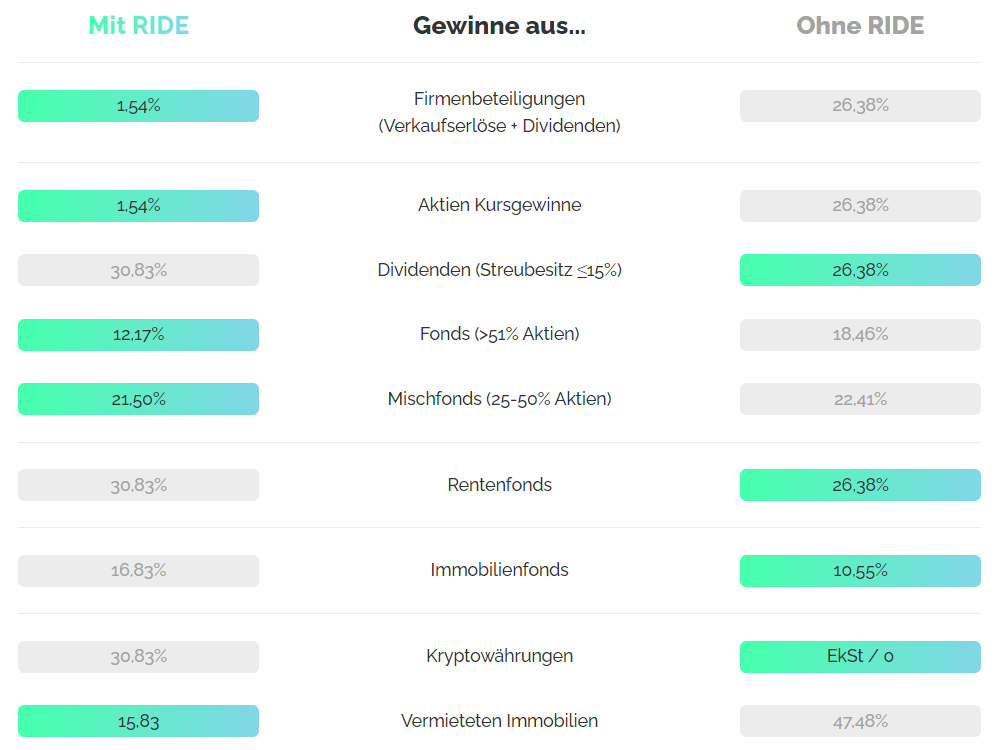
Task: Click the highlighted 26,38% bar for Dividenden
Action: pos(860,270)
